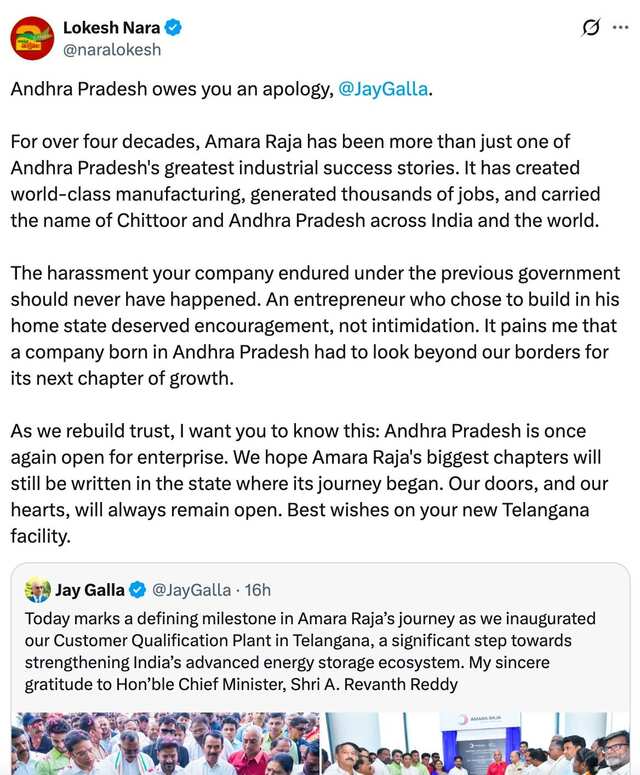Open the three-dot more options menu

[x=621, y=28]
